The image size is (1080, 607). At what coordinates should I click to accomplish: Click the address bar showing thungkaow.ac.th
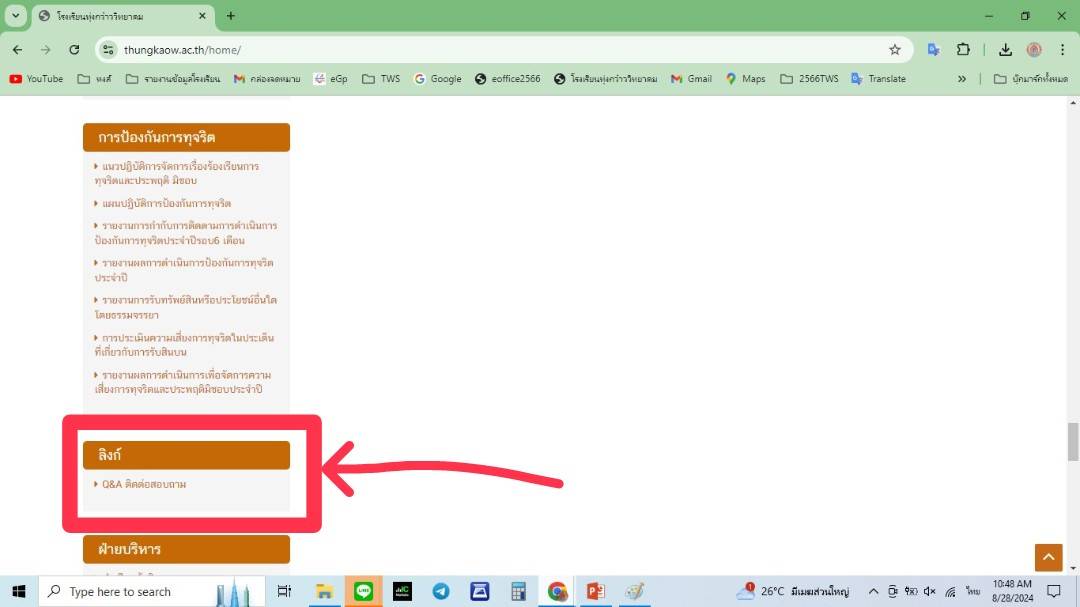(500, 49)
